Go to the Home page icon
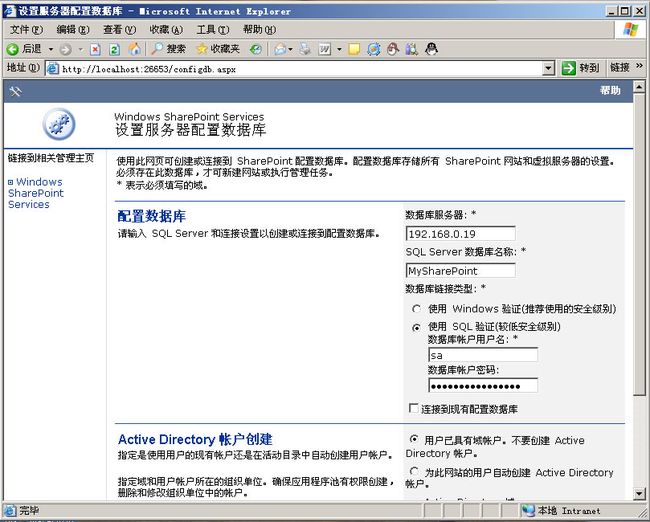 tap(134, 49)
